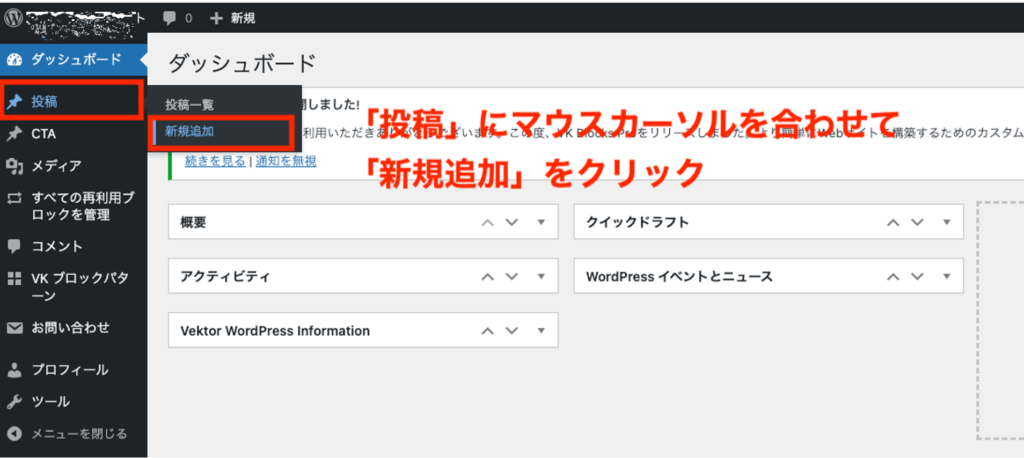Image resolution: width=1024 pixels, height=458 pixels.
Task: Move WordPress イベントとニュース widget down
Action: tap(918, 276)
